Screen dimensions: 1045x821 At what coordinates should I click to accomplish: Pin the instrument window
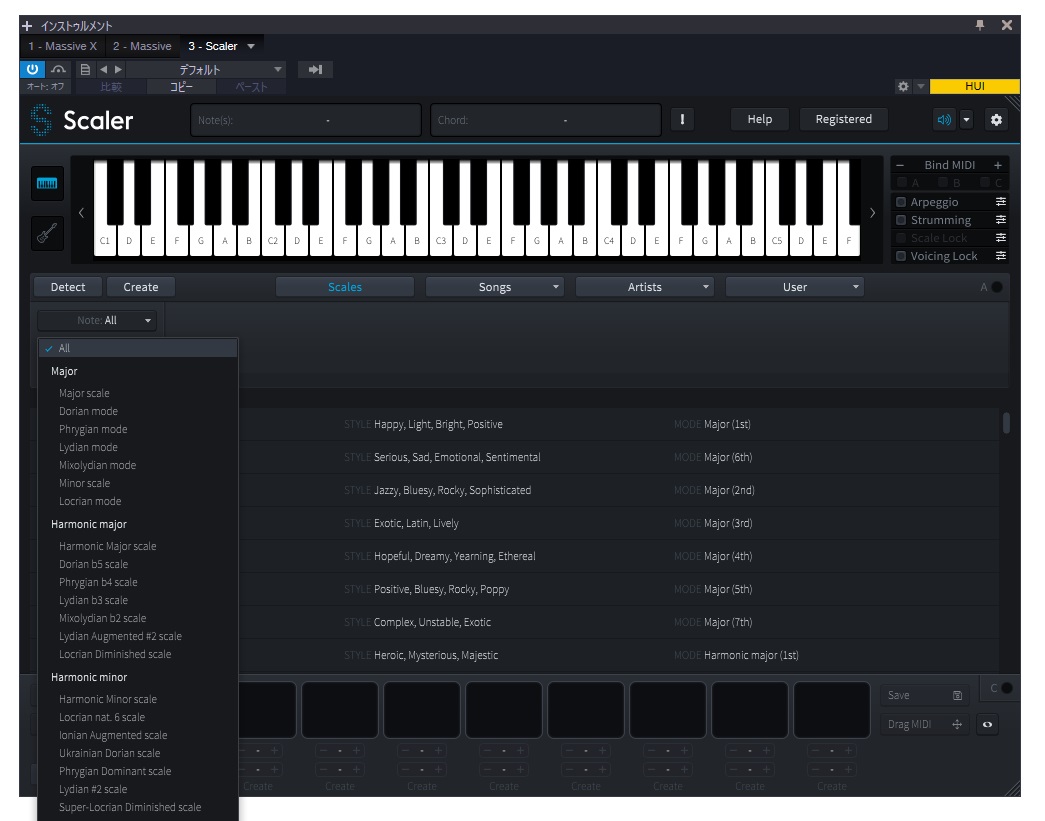click(980, 25)
